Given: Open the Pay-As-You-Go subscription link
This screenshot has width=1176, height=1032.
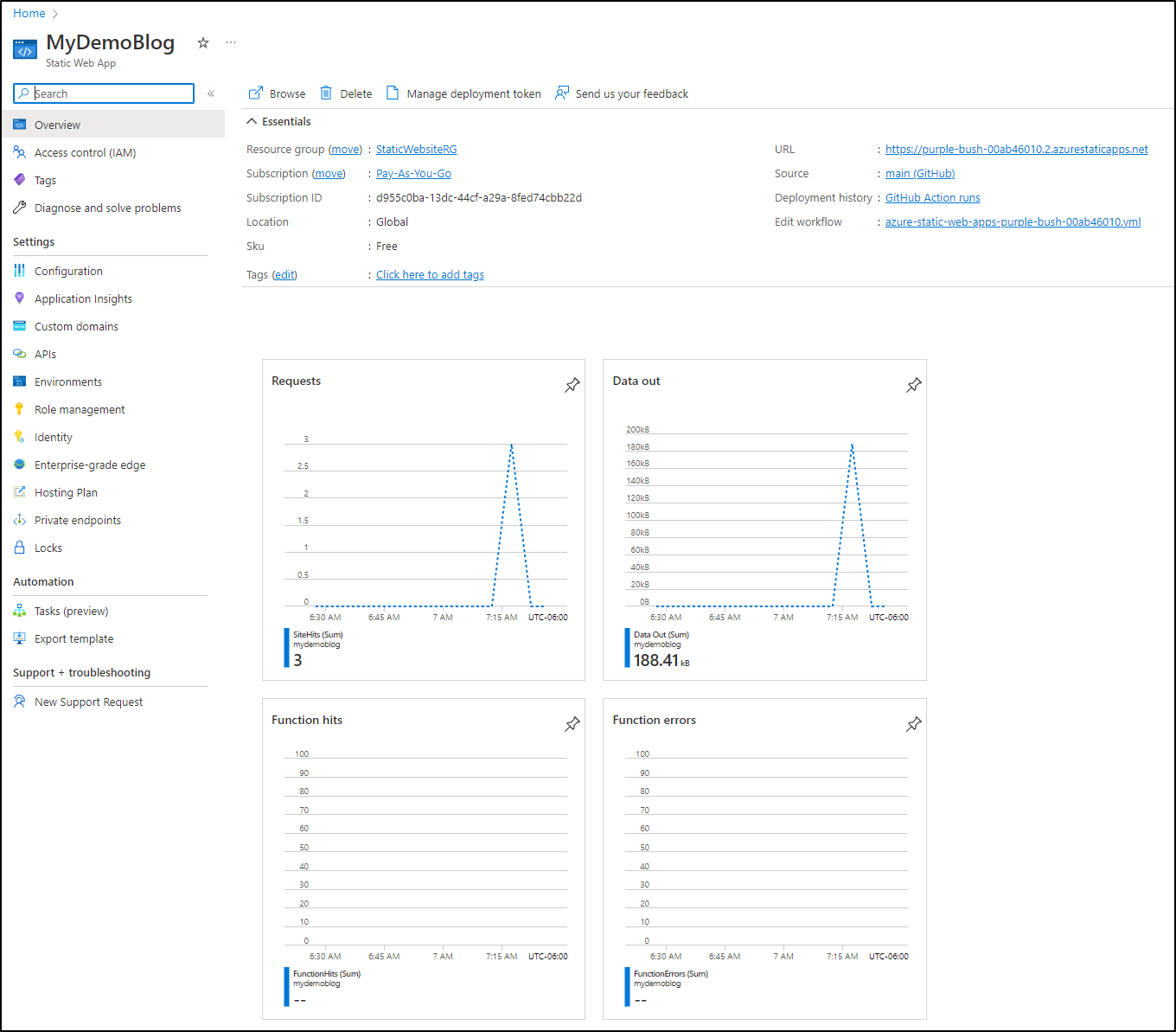Looking at the screenshot, I should (x=413, y=174).
